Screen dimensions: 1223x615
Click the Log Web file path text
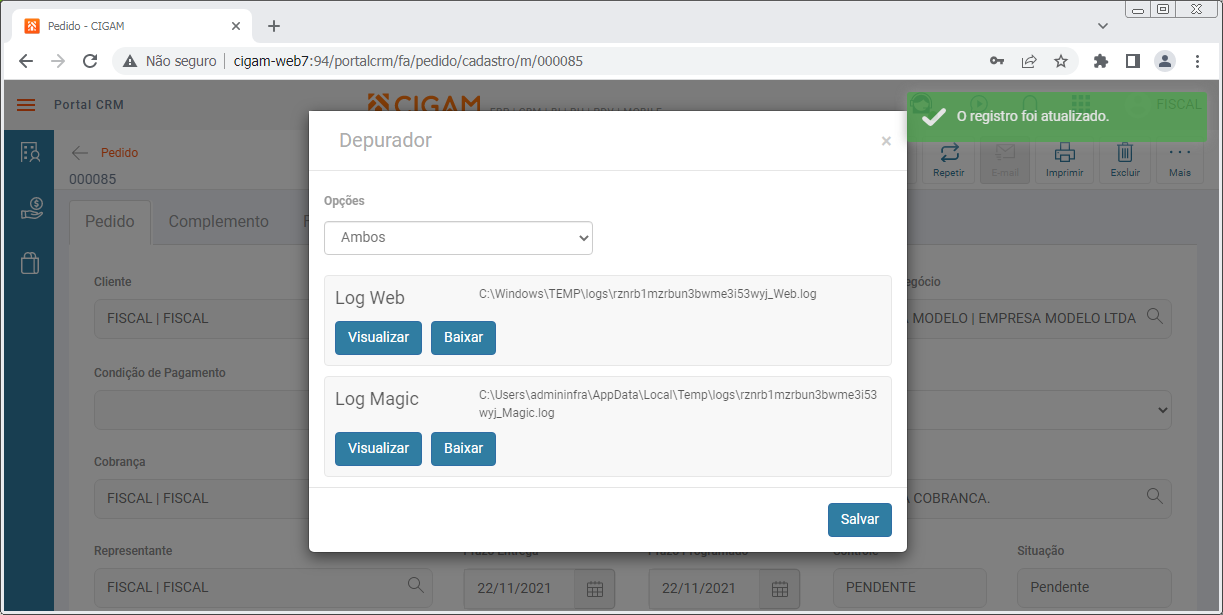click(x=648, y=294)
